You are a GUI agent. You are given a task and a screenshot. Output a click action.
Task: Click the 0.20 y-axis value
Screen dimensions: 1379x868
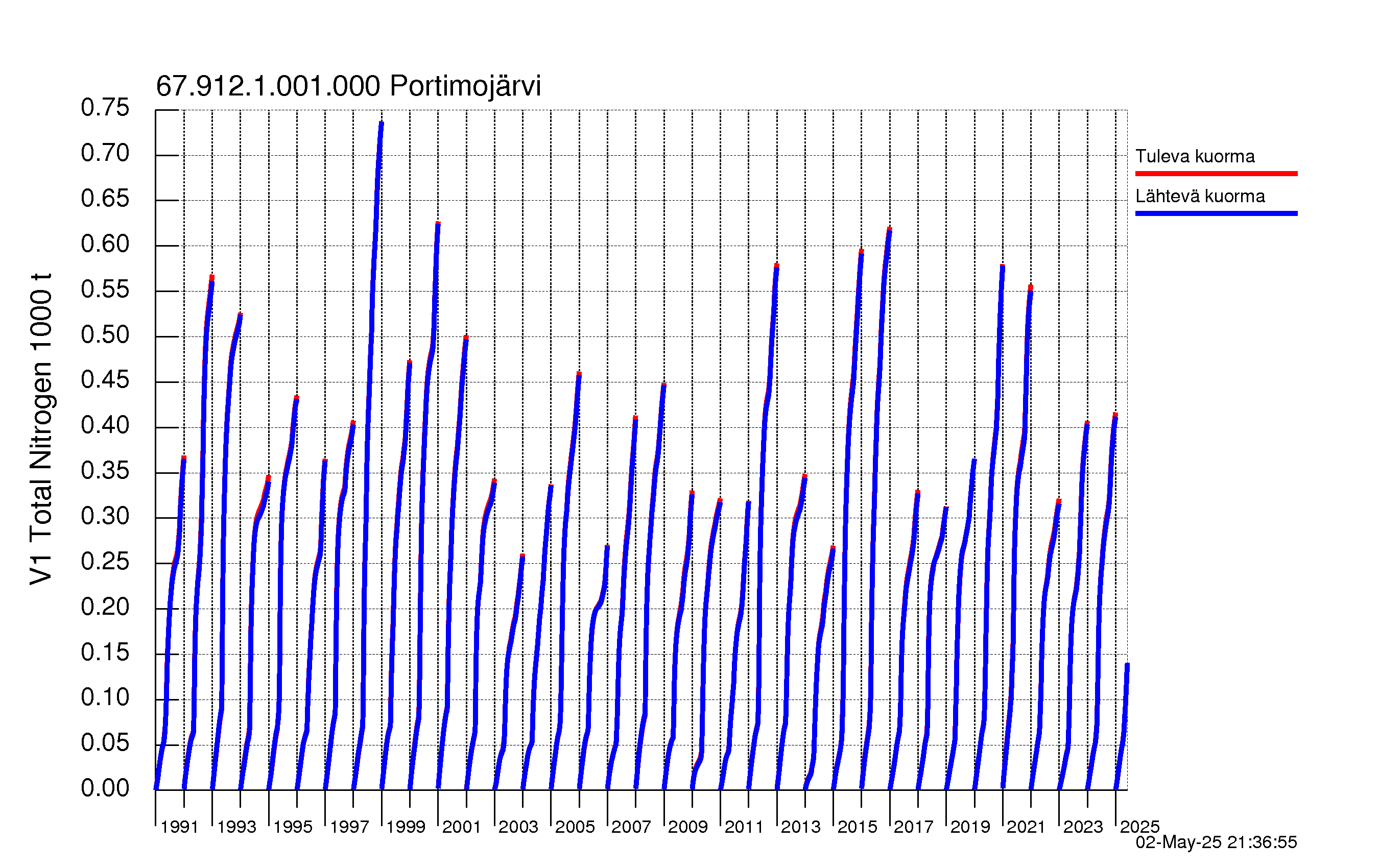click(x=105, y=607)
